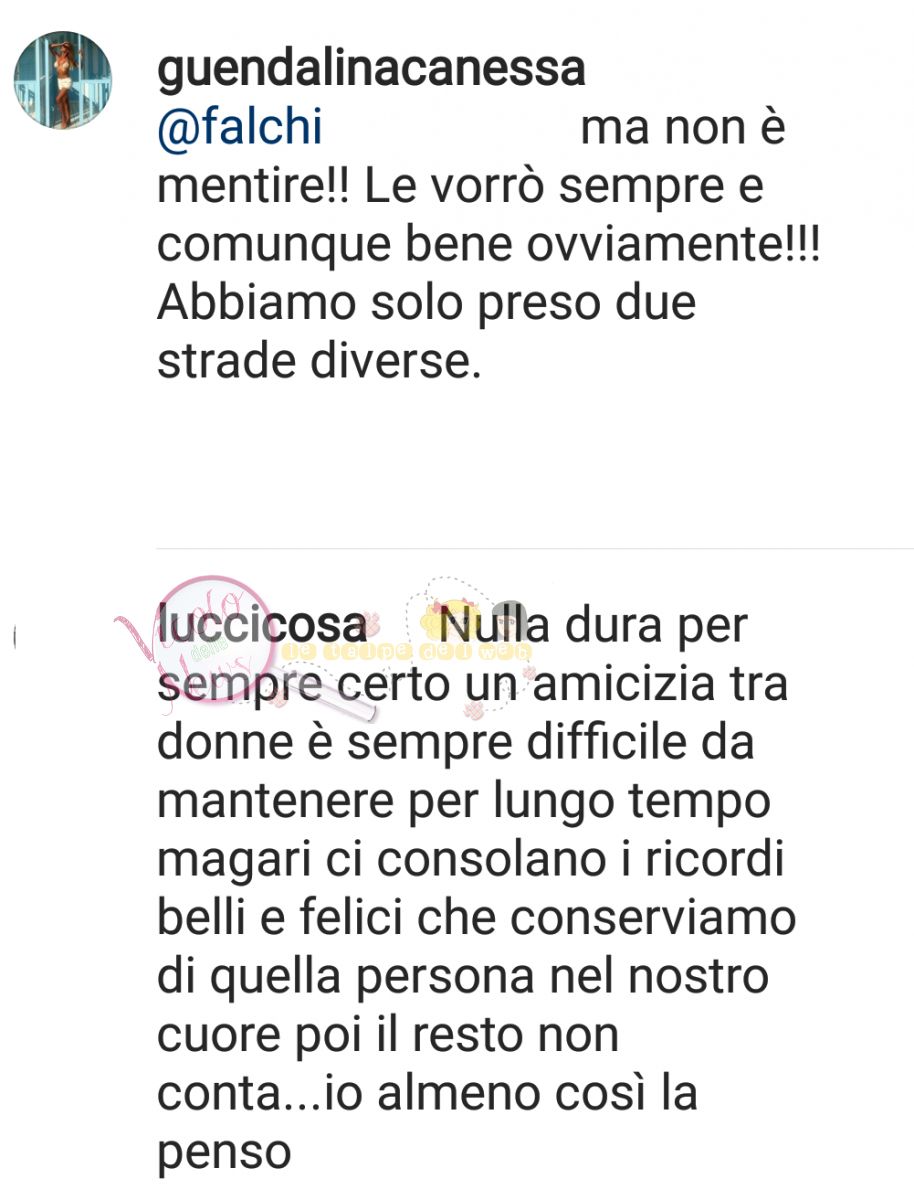Open guendalinacanessa's profile picture
The height and width of the screenshot is (1200, 914).
tap(61, 79)
